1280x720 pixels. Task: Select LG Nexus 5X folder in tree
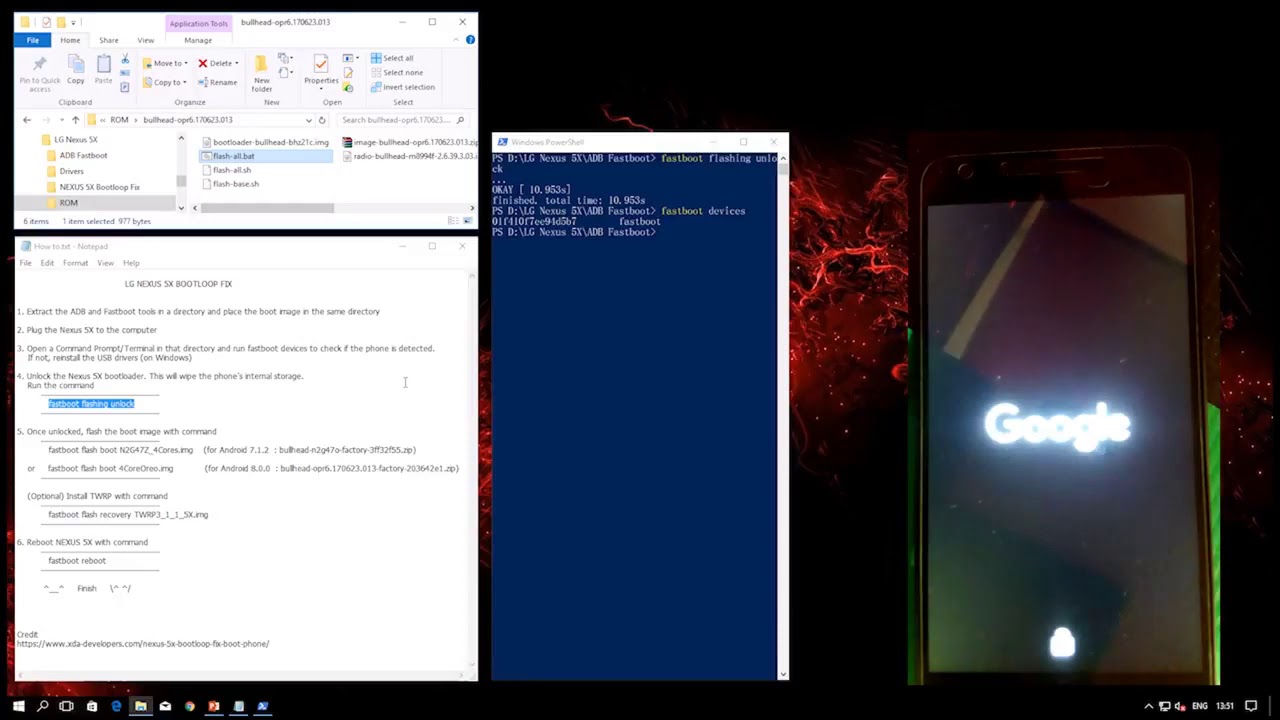pos(75,140)
